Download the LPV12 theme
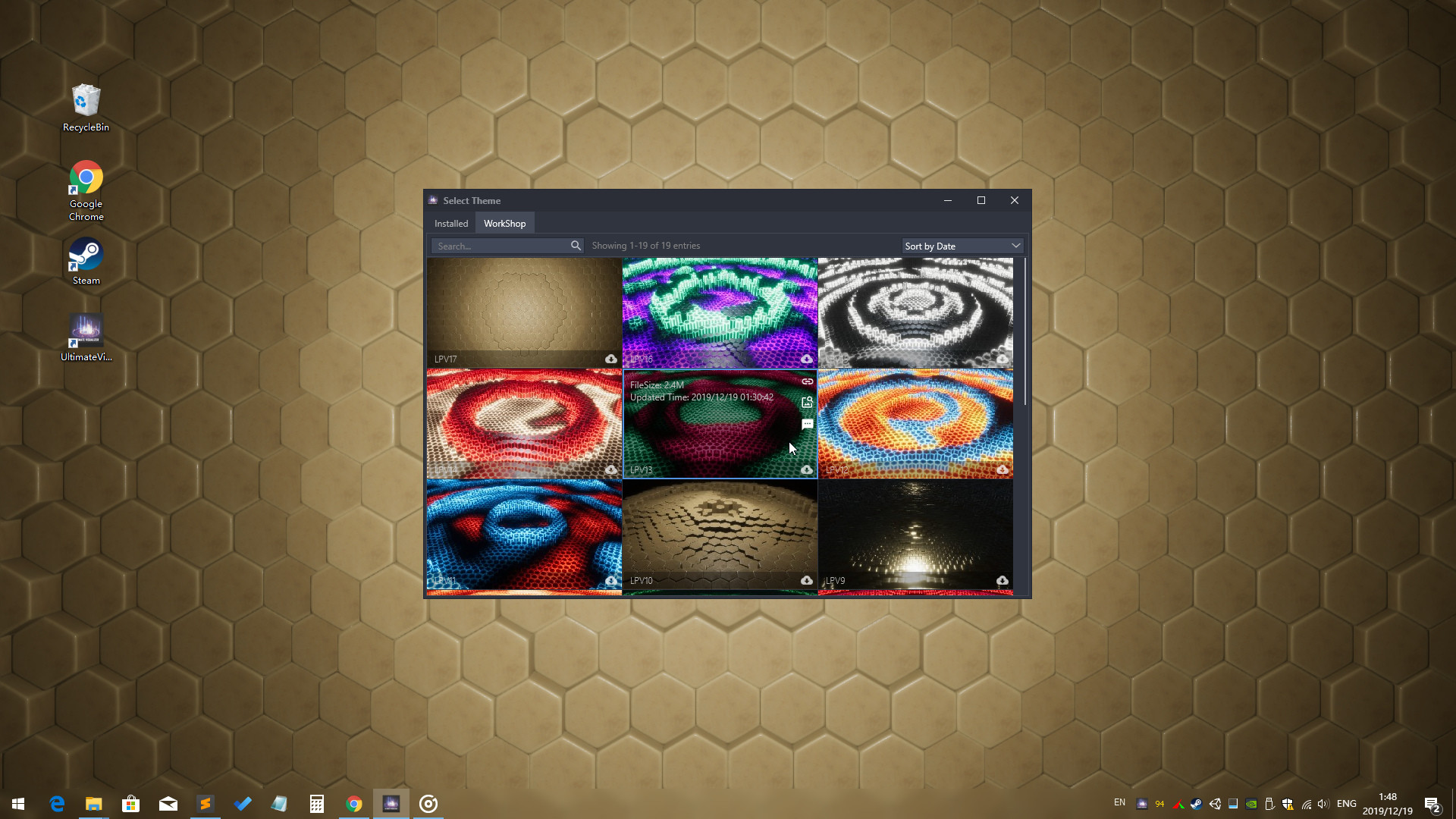The width and height of the screenshot is (1456, 819). click(1003, 470)
